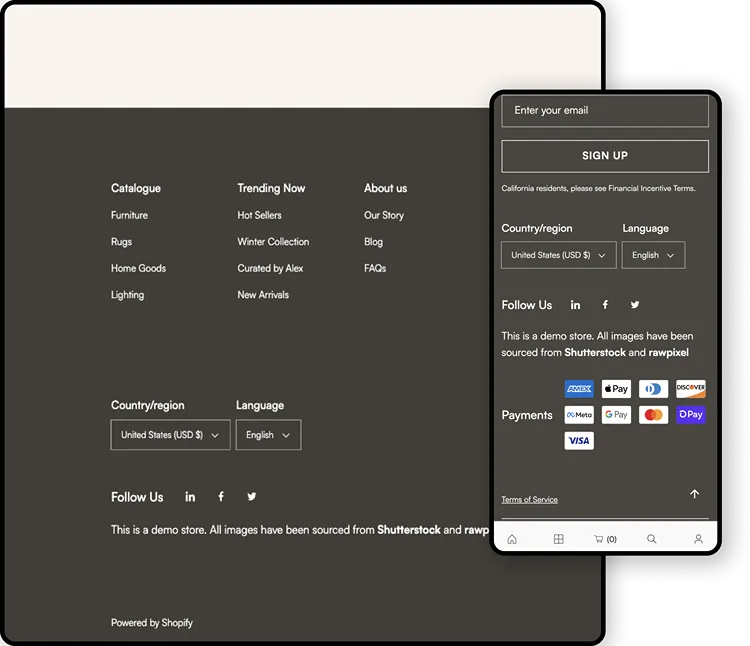
Task: Open the Hot Sellers link
Action: pyautogui.click(x=259, y=215)
